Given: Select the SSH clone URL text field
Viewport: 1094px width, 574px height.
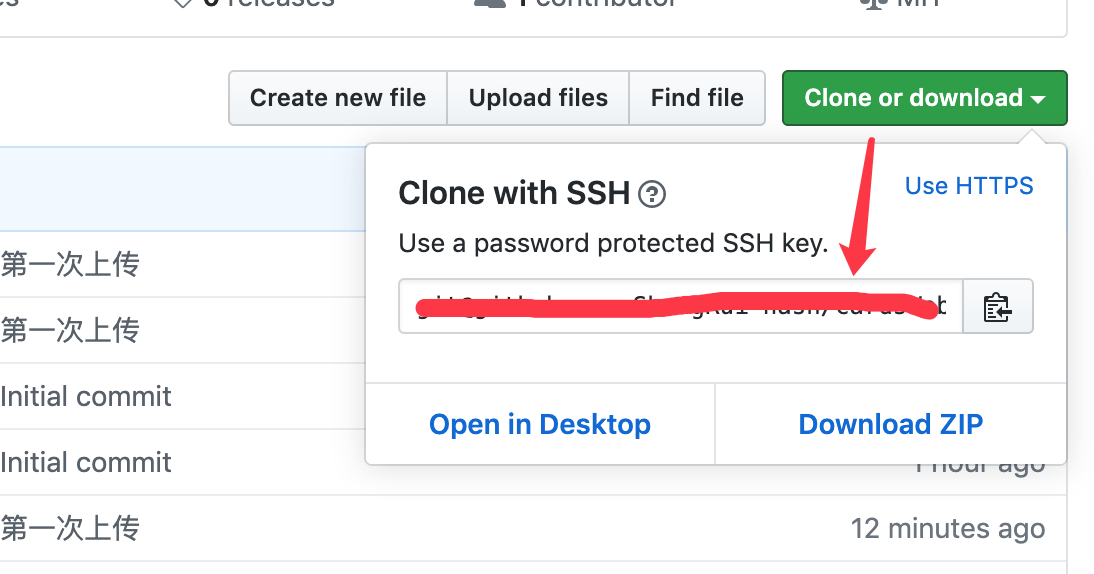Looking at the screenshot, I should click(681, 307).
